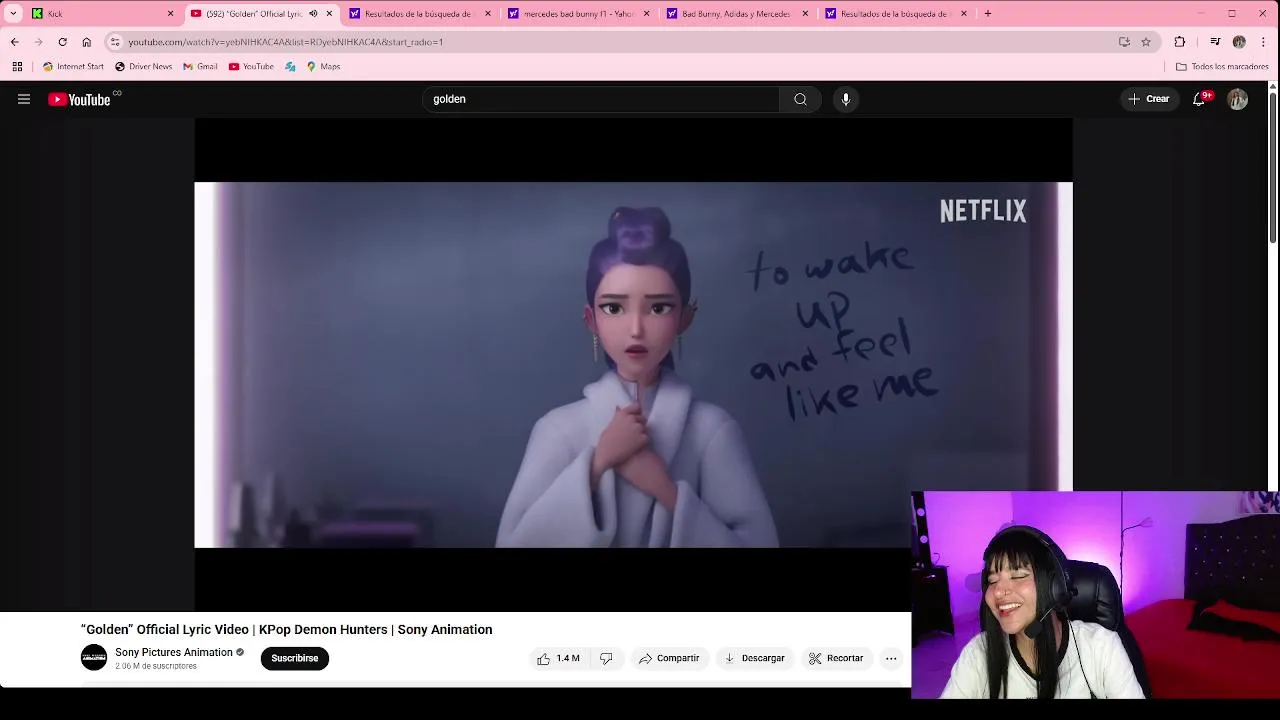Screen dimensions: 1280x720
Task: Click the Suscribirse button
Action: 295,658
